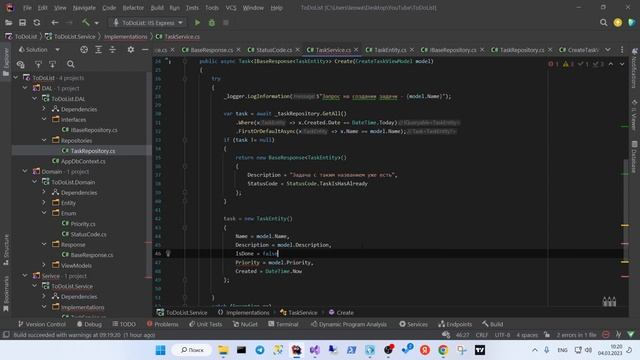
Task: Open the Solution panel settings gear
Action: [131, 50]
